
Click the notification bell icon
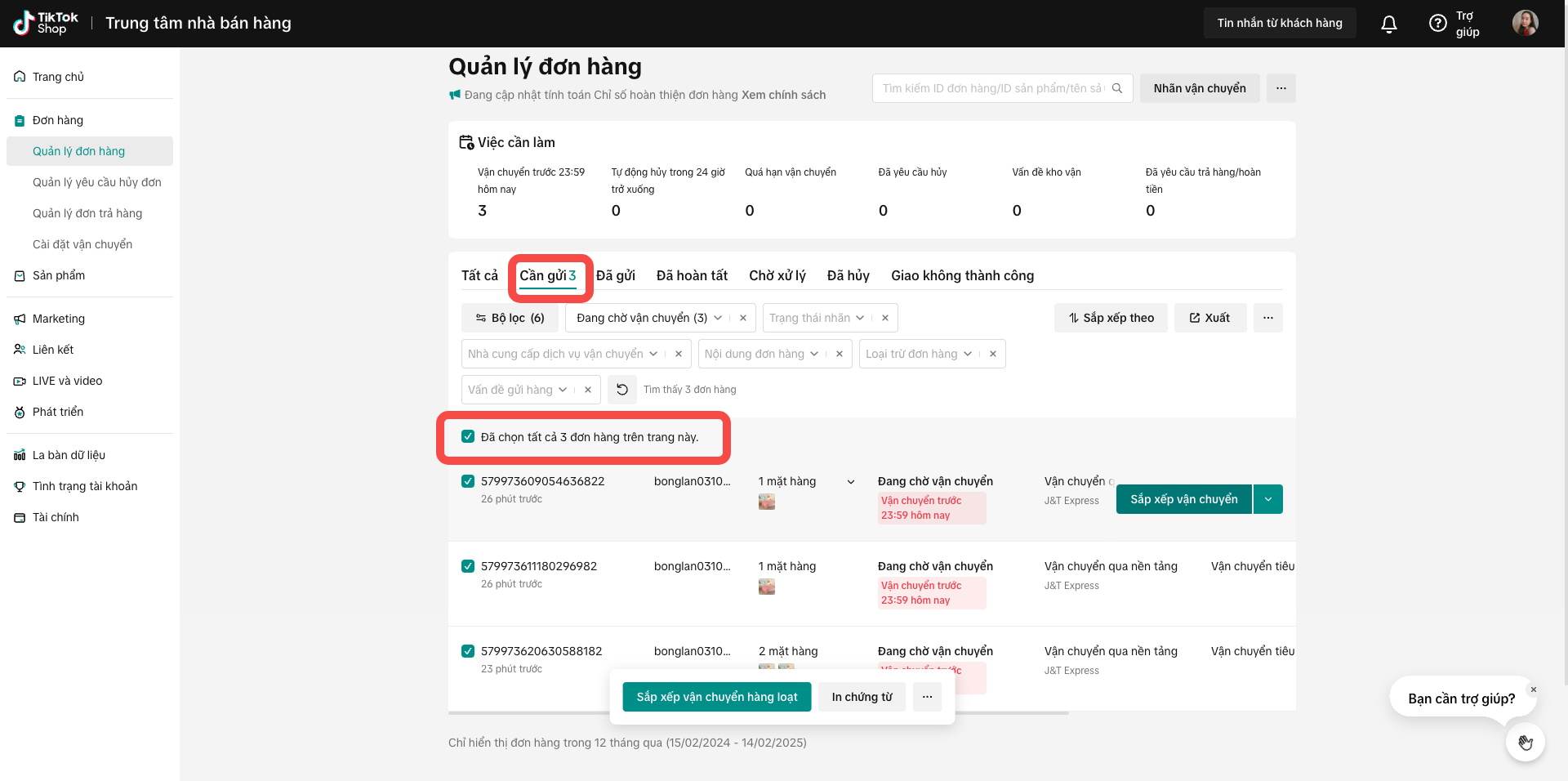click(x=1388, y=24)
